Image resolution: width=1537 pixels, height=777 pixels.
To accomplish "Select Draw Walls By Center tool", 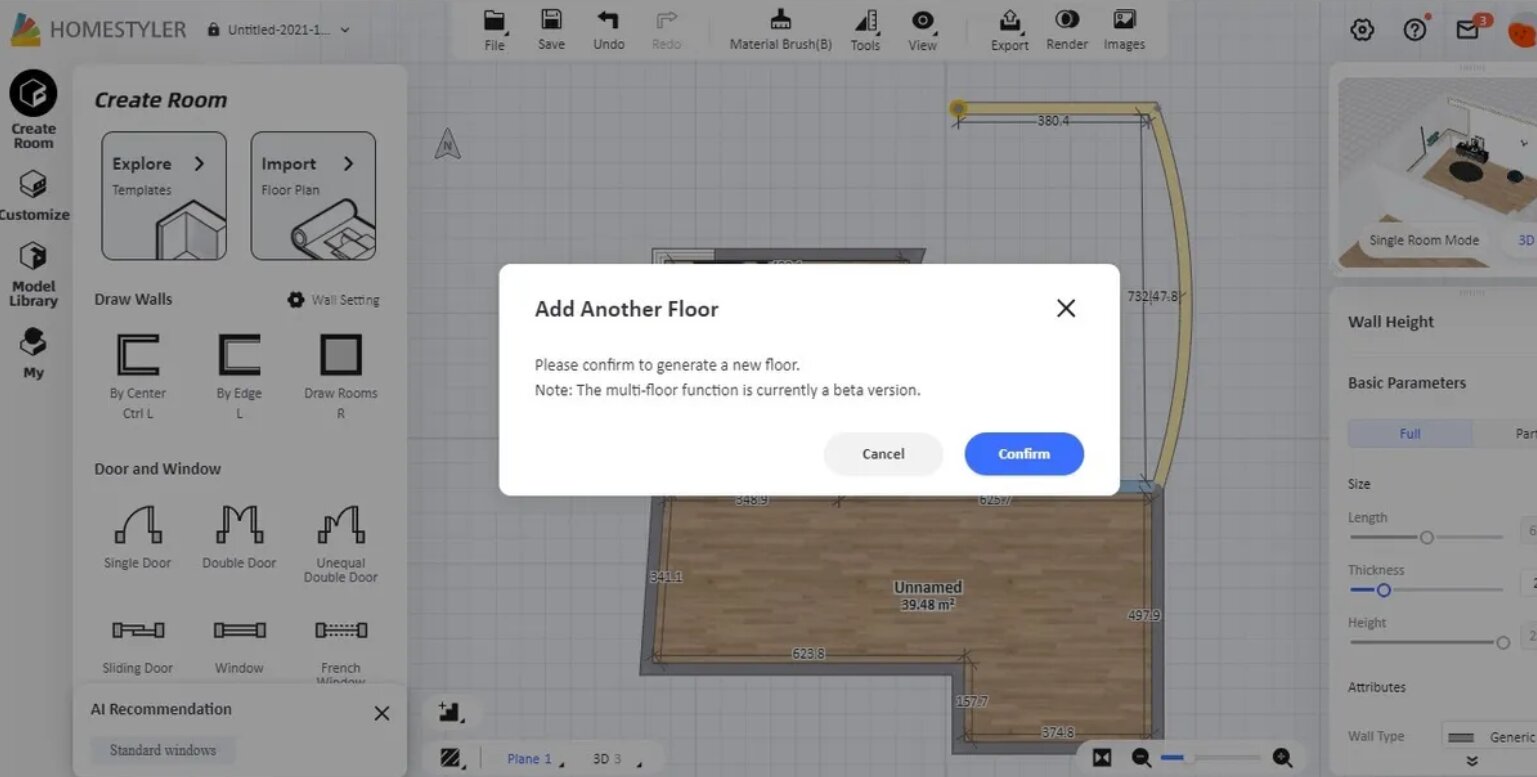I will click(138, 377).
